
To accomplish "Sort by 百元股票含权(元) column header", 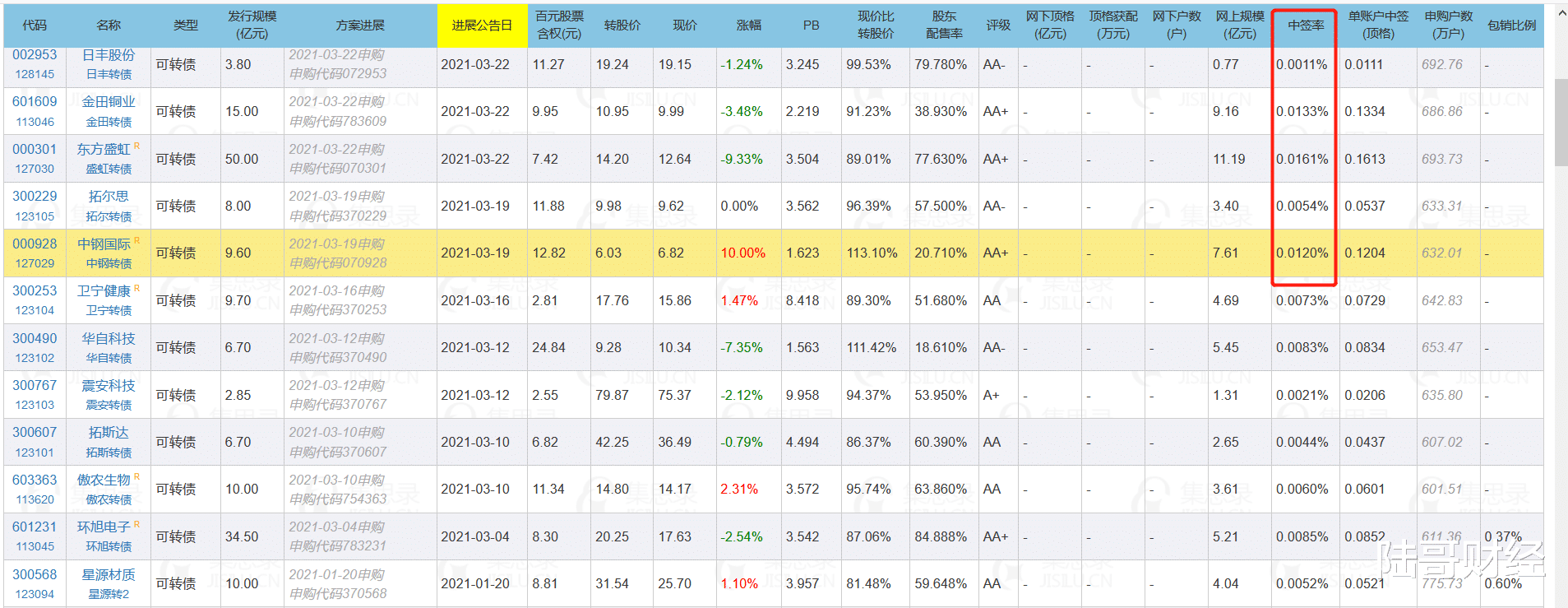I will [559, 25].
